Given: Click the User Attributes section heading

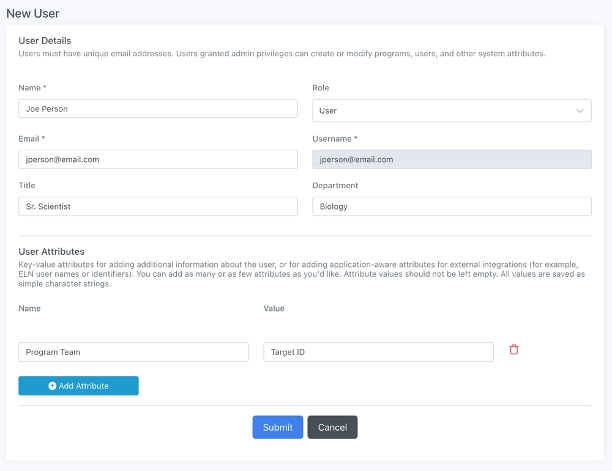Looking at the screenshot, I should (x=51, y=251).
